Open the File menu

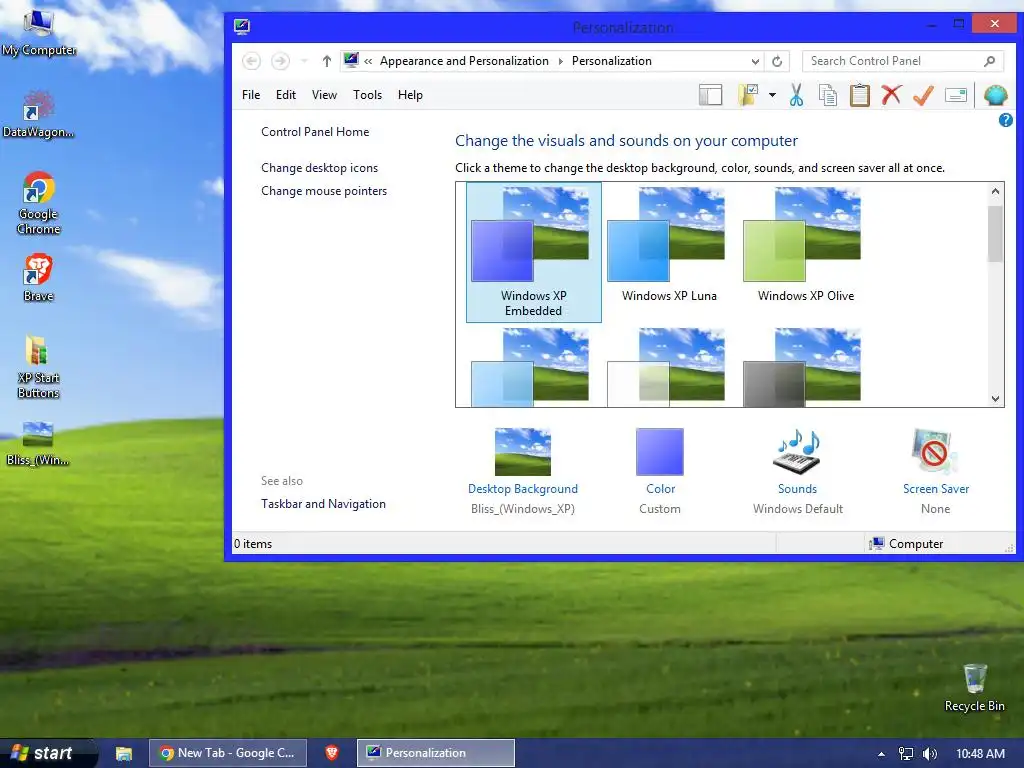251,95
